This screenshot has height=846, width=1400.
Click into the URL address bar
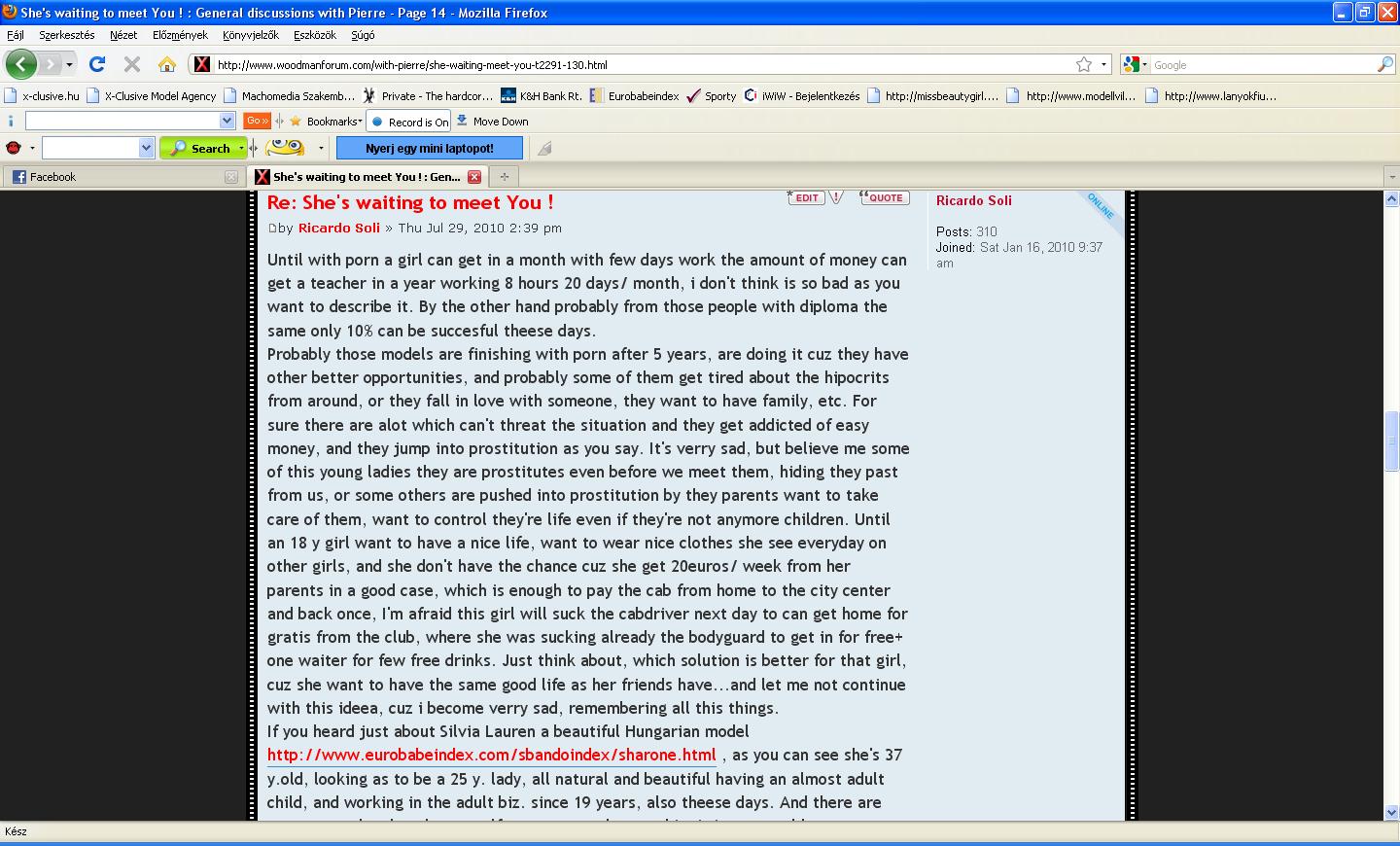click(x=642, y=65)
